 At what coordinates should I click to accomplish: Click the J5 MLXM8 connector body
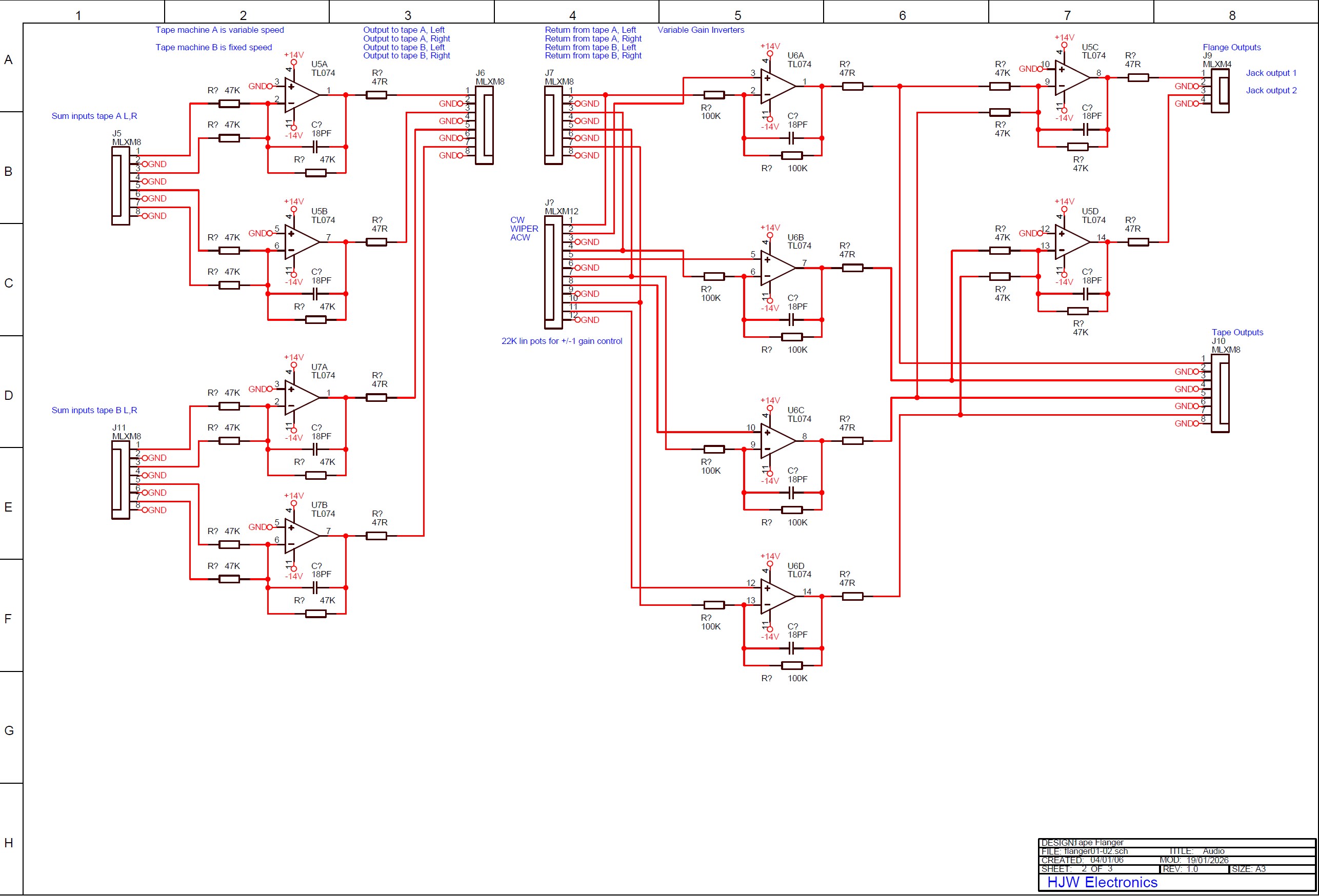(121, 186)
